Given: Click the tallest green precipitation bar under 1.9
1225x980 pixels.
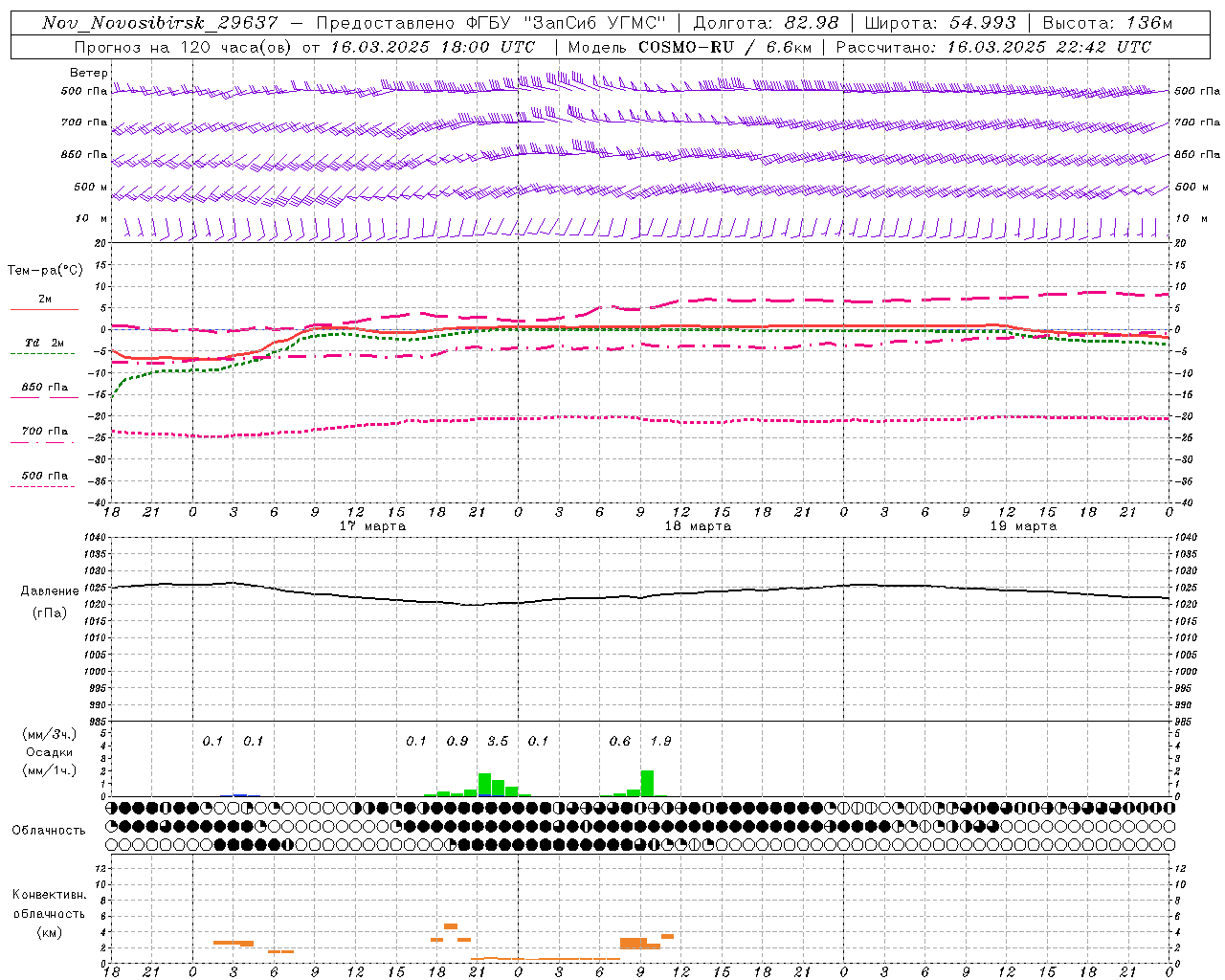Looking at the screenshot, I should click(647, 783).
